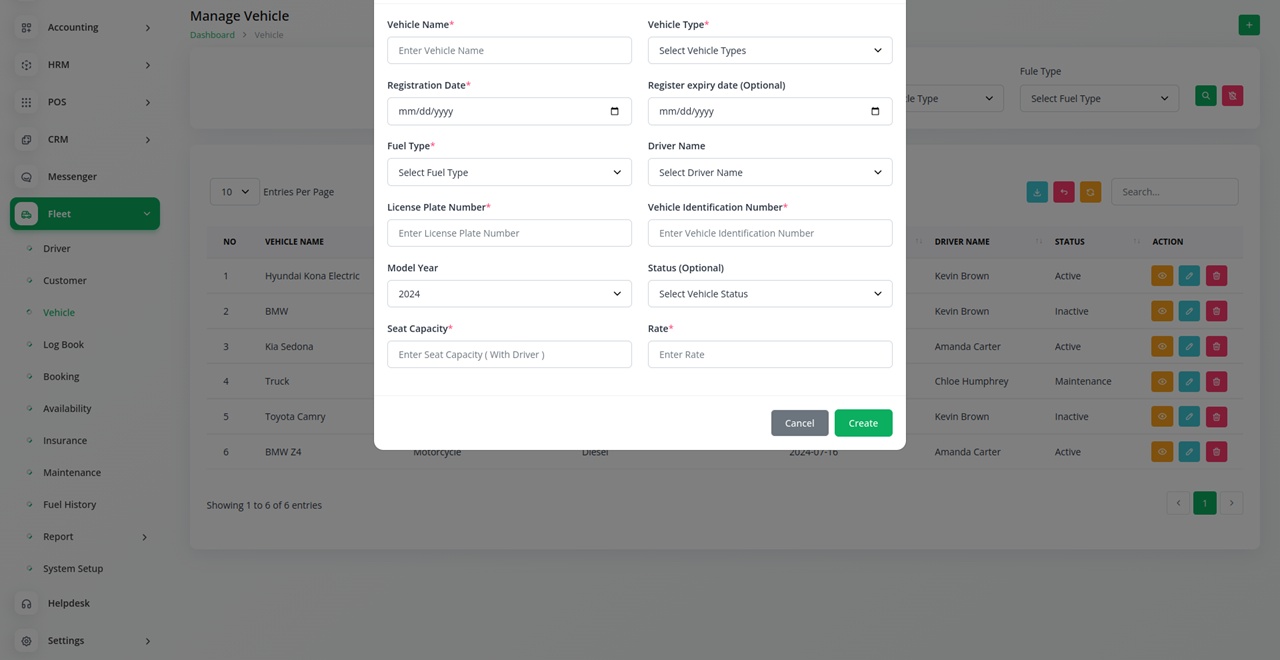Select Fuel History sidebar item
The height and width of the screenshot is (660, 1280).
[69, 504]
